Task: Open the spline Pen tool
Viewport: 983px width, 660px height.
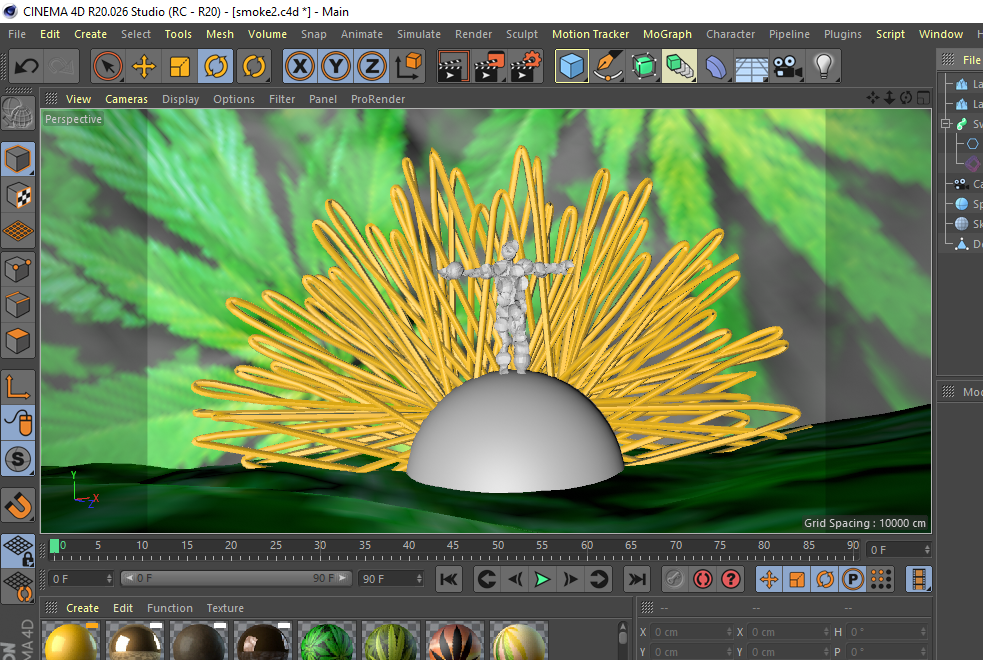Action: coord(607,66)
